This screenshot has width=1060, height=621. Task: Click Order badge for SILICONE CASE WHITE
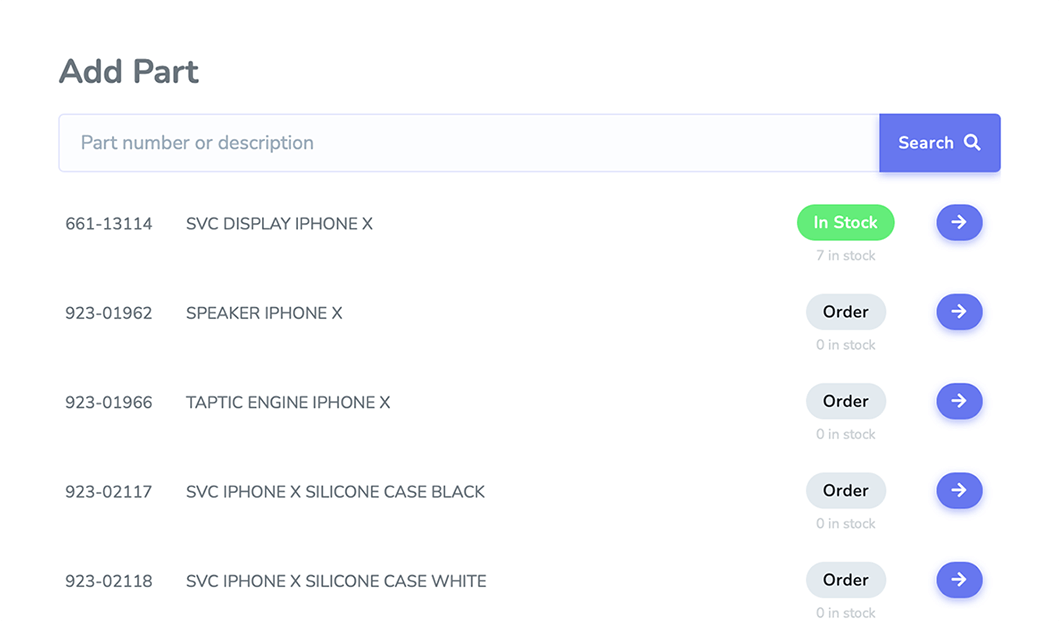click(x=846, y=580)
